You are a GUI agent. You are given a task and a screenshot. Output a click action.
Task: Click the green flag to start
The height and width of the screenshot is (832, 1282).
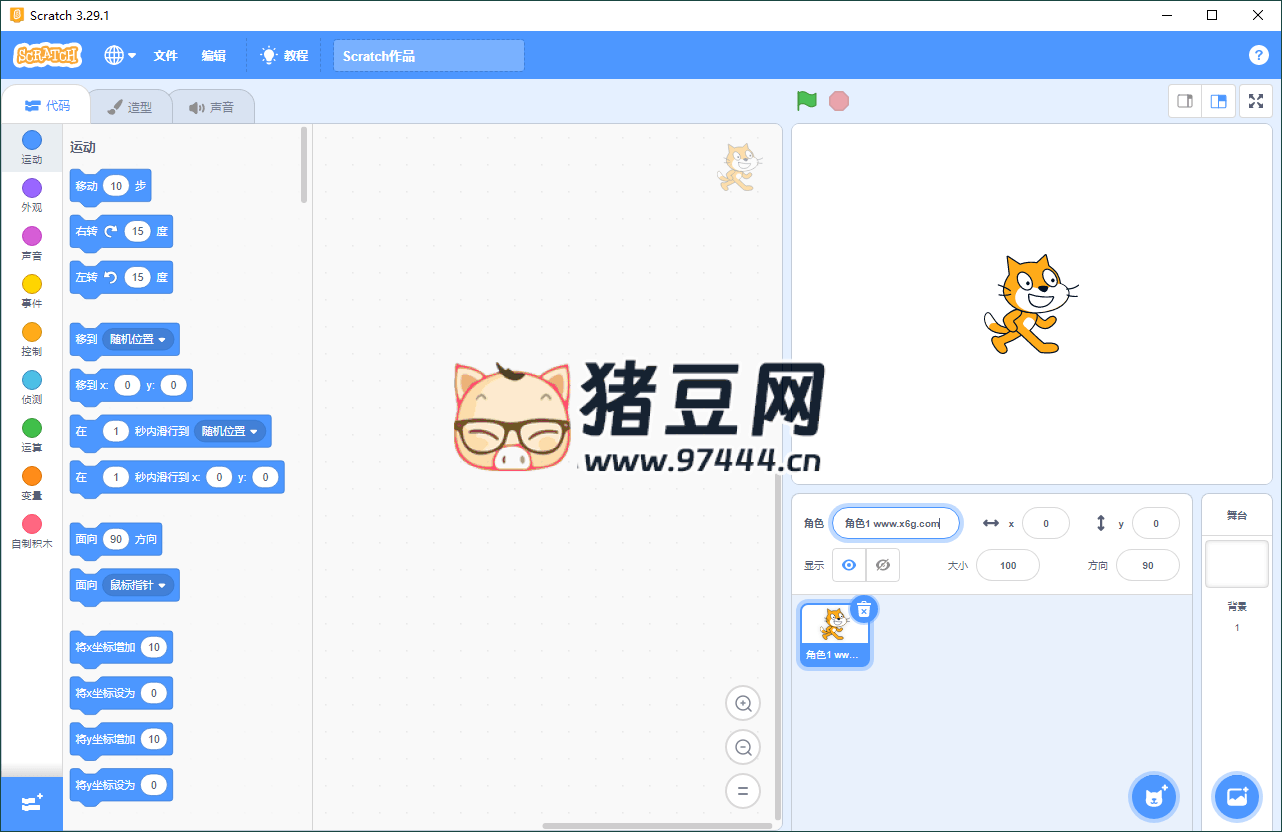pyautogui.click(x=807, y=101)
